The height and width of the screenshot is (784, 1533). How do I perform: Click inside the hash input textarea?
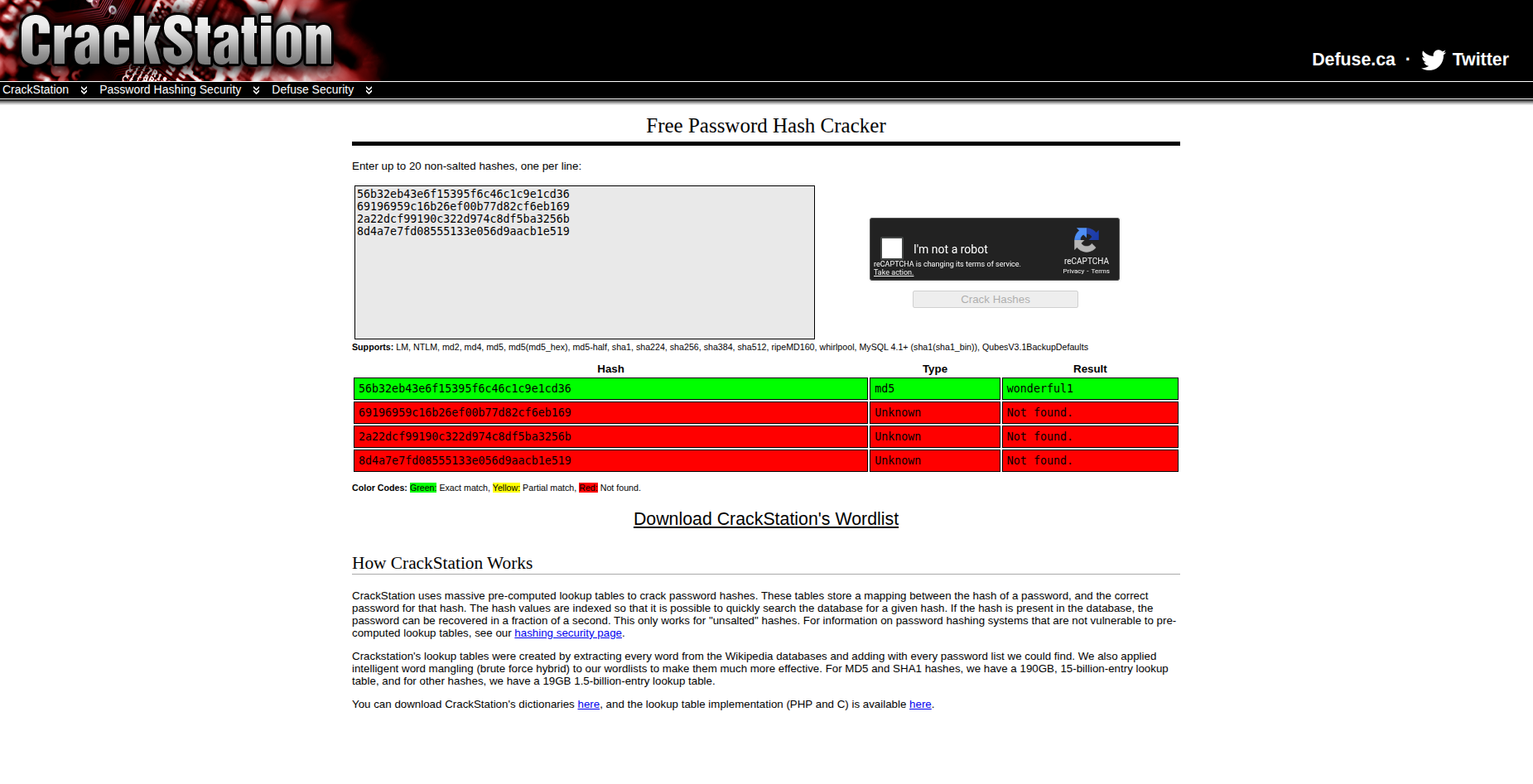pos(584,281)
